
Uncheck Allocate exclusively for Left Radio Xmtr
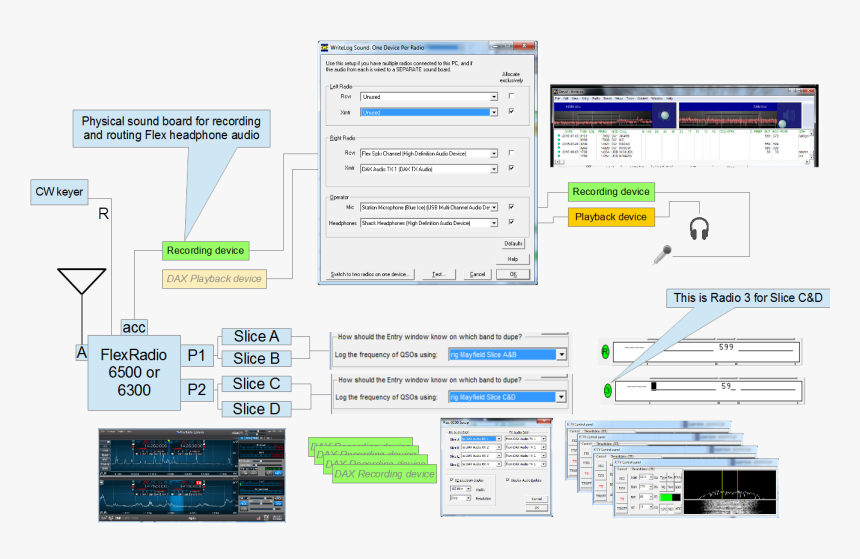(511, 111)
